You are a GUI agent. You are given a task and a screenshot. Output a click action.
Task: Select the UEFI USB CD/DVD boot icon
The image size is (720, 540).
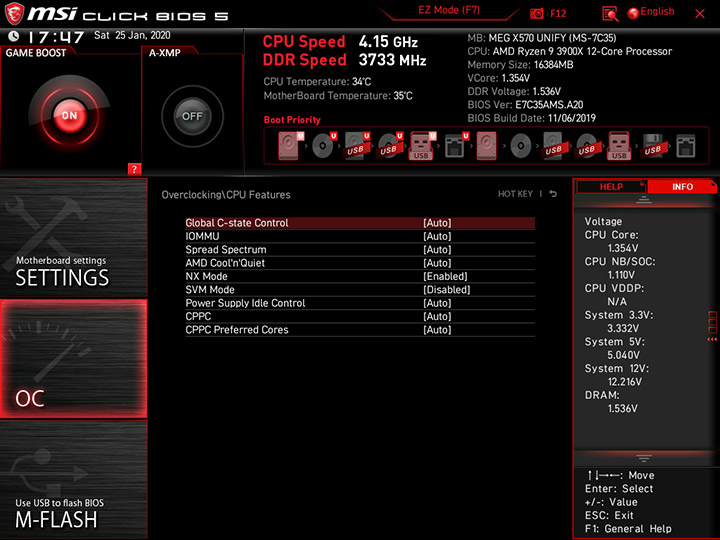[390, 146]
